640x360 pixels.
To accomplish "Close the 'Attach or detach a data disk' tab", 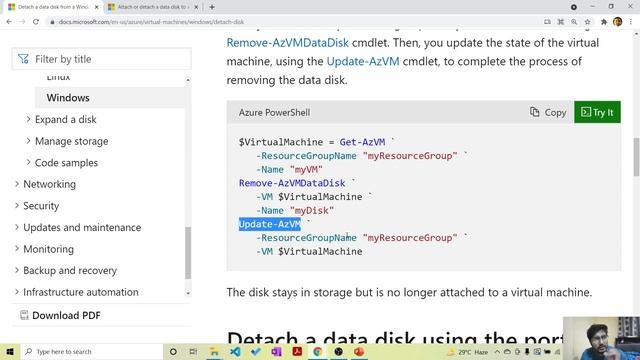I will pos(196,7).
